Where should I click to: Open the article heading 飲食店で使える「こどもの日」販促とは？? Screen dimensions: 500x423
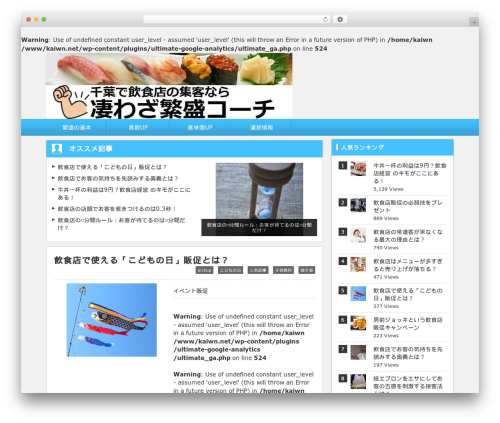pos(141,260)
